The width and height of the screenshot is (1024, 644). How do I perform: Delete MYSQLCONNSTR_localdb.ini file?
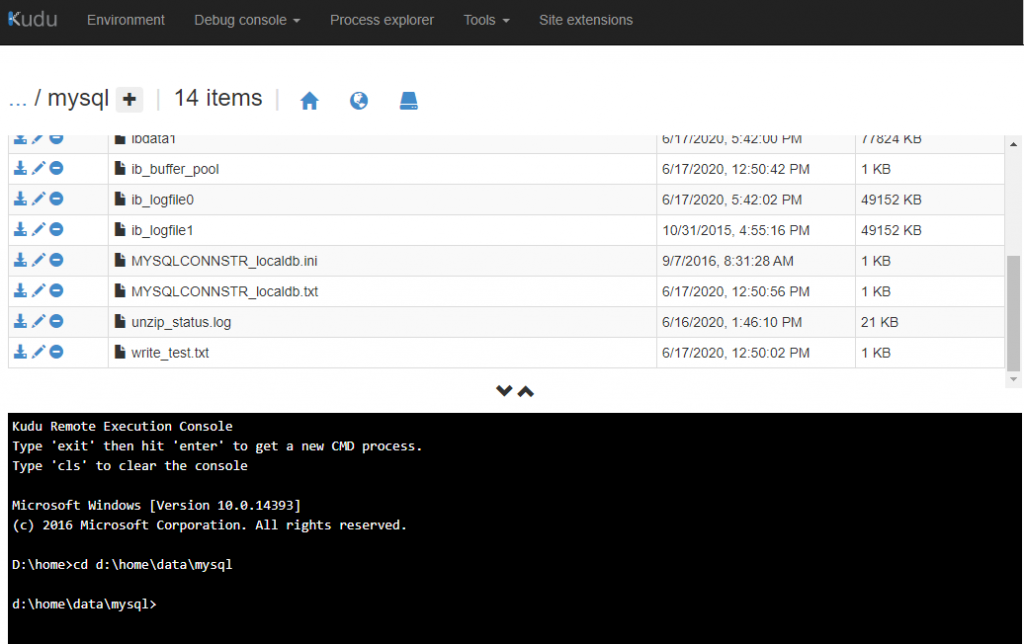[57, 260]
